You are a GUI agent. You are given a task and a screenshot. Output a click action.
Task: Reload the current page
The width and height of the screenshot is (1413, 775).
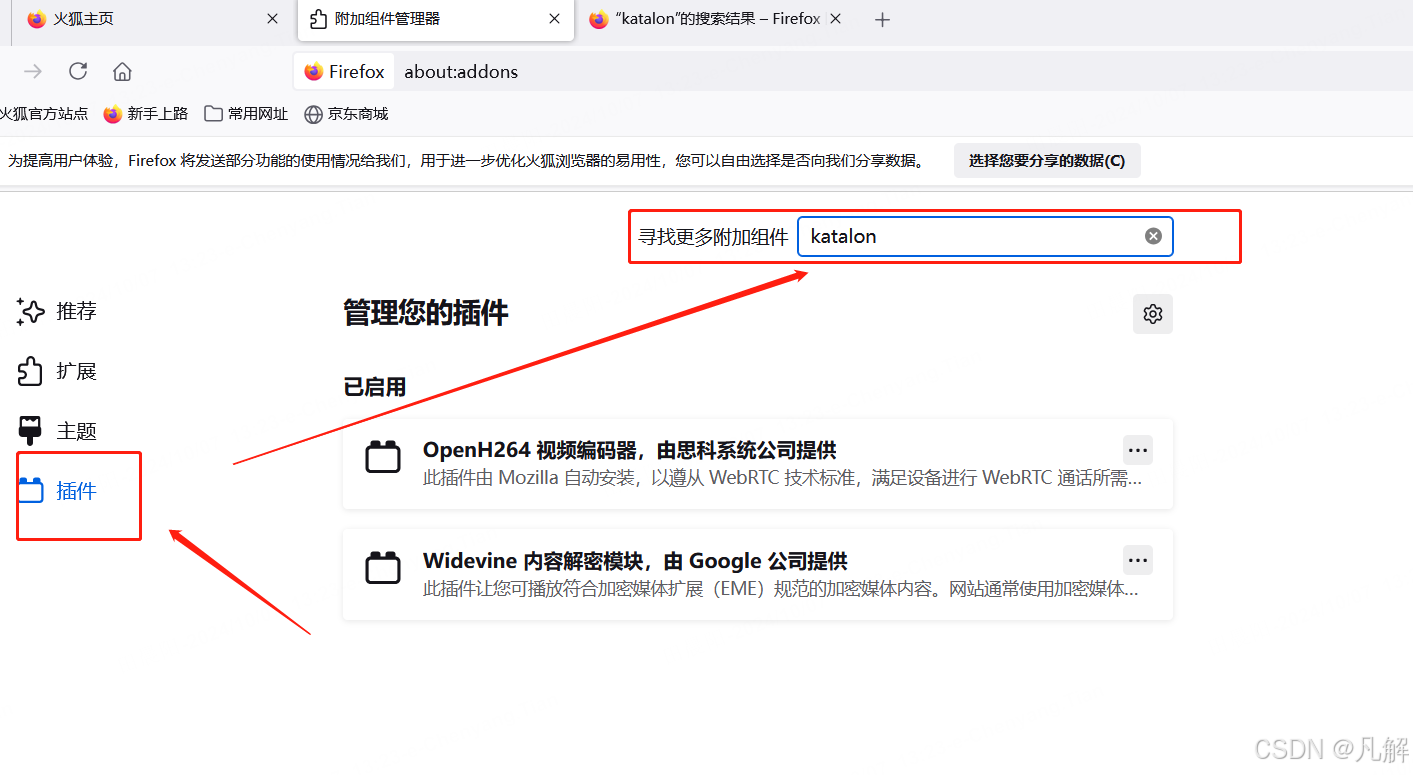tap(79, 71)
